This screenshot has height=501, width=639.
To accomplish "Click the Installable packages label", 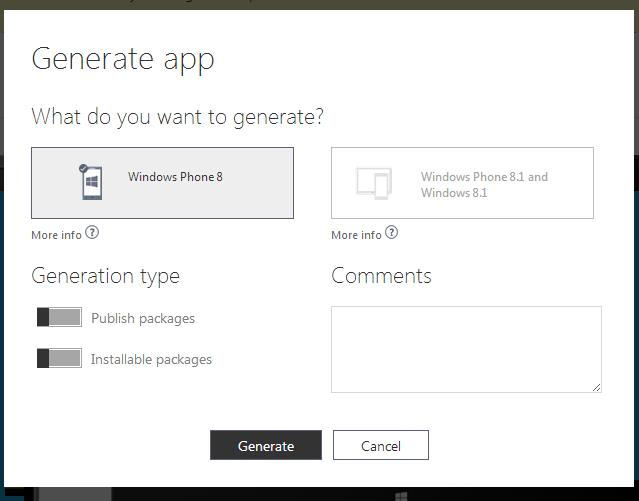I will 151,359.
